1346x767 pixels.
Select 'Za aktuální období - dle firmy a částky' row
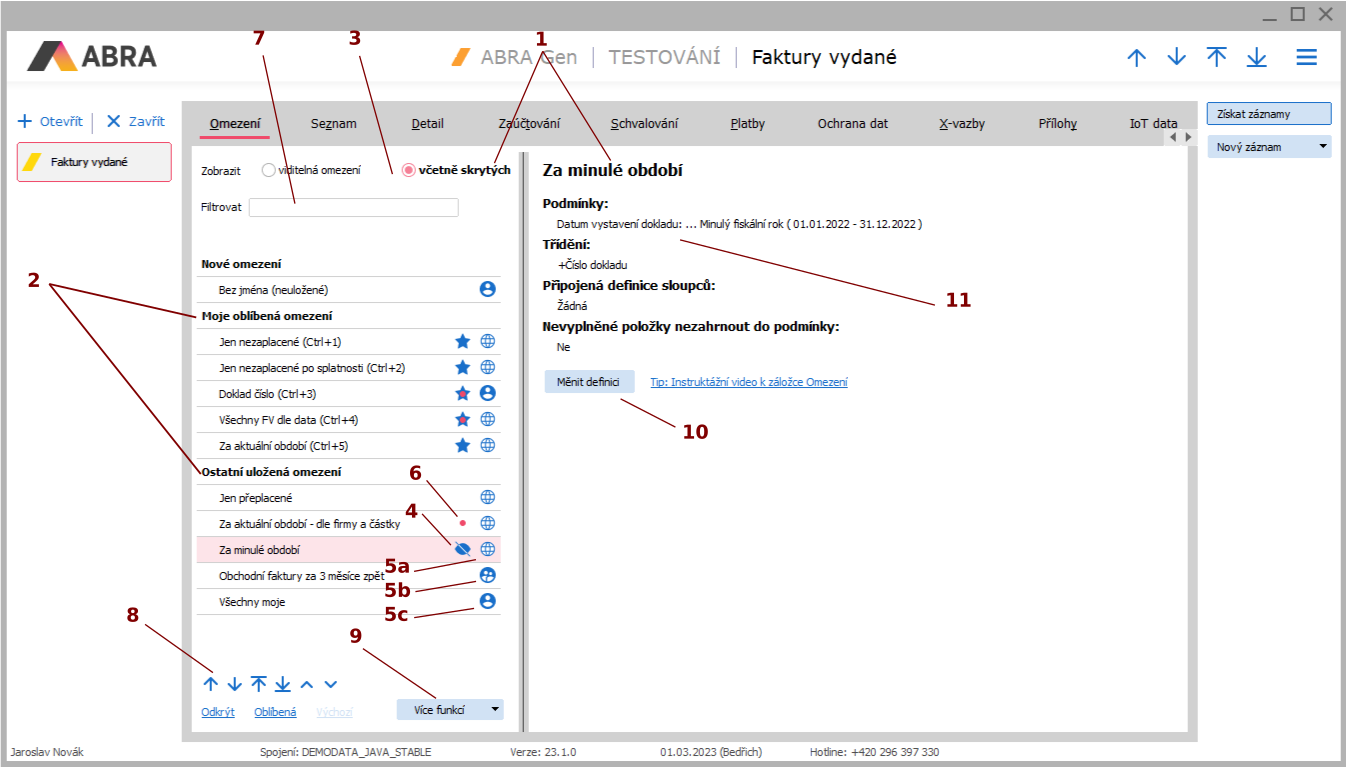346,523
